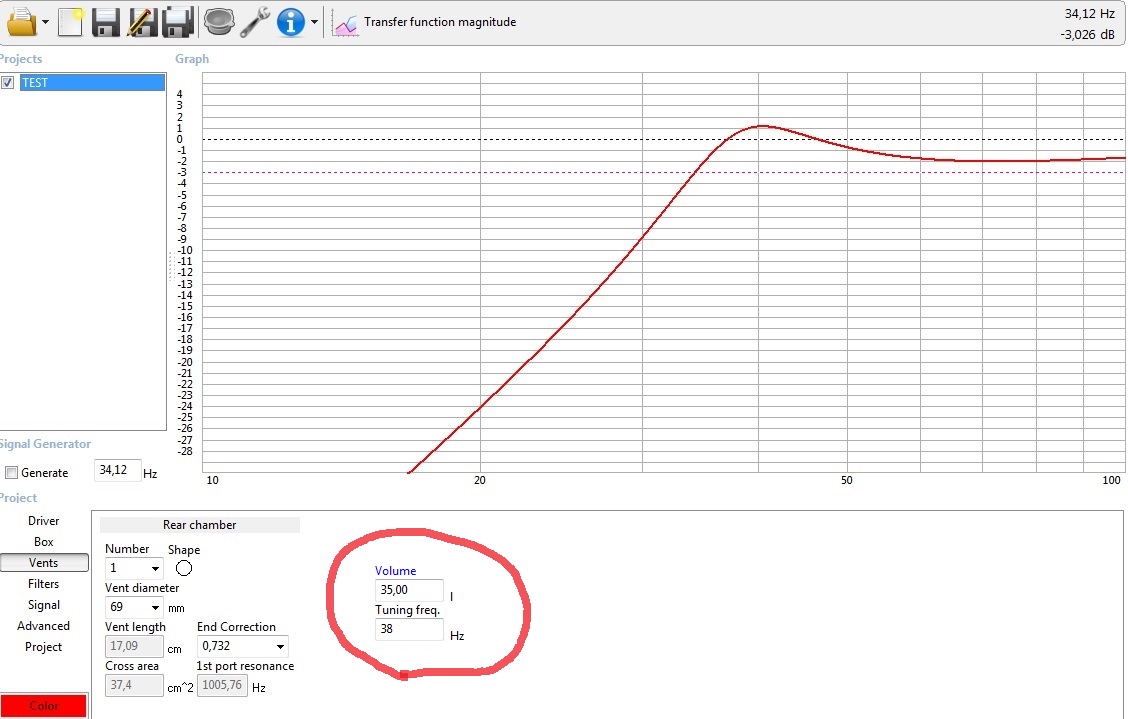Screen dimensions: 1128x719
Task: Open the Advanced tab
Action: coord(44,625)
